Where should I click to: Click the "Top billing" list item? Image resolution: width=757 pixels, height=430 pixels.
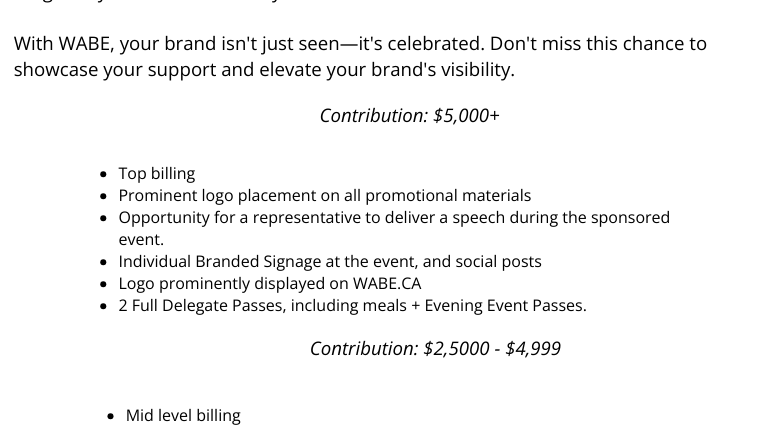click(157, 173)
